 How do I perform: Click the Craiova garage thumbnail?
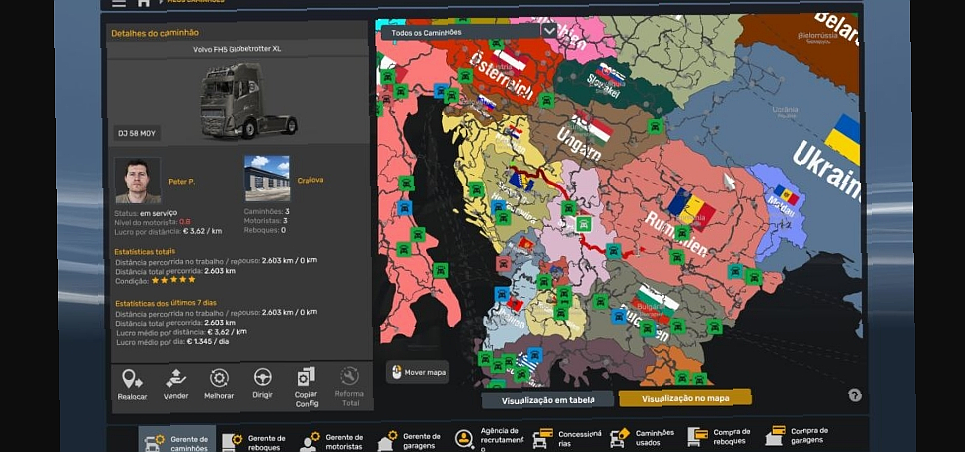pos(267,178)
